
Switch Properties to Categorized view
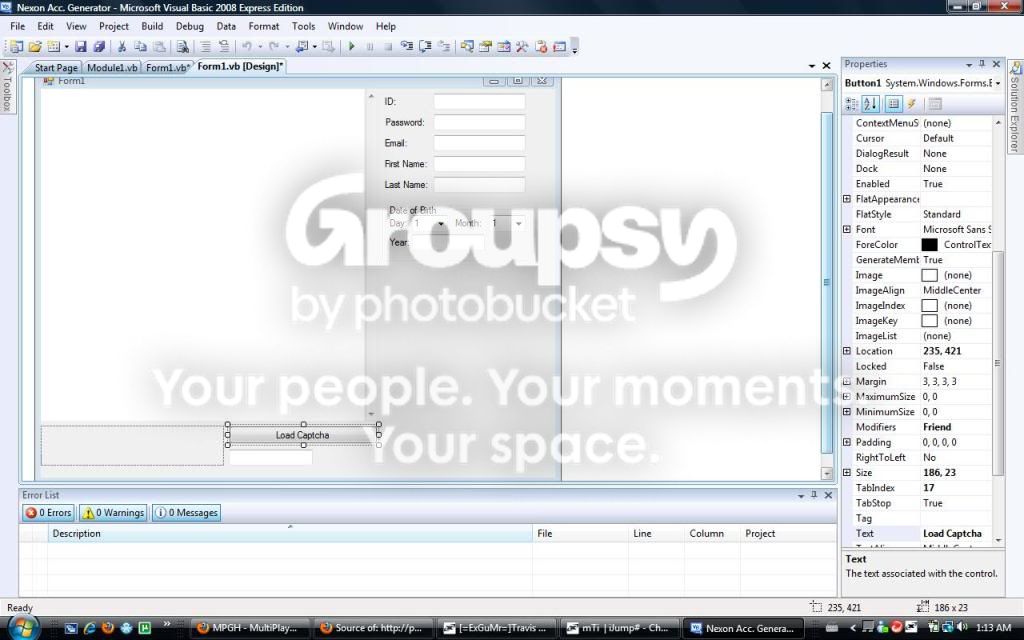pyautogui.click(x=852, y=104)
